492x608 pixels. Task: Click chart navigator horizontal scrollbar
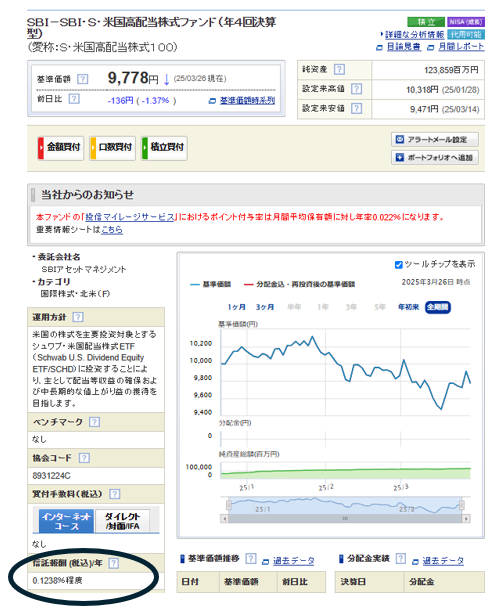click(x=345, y=518)
